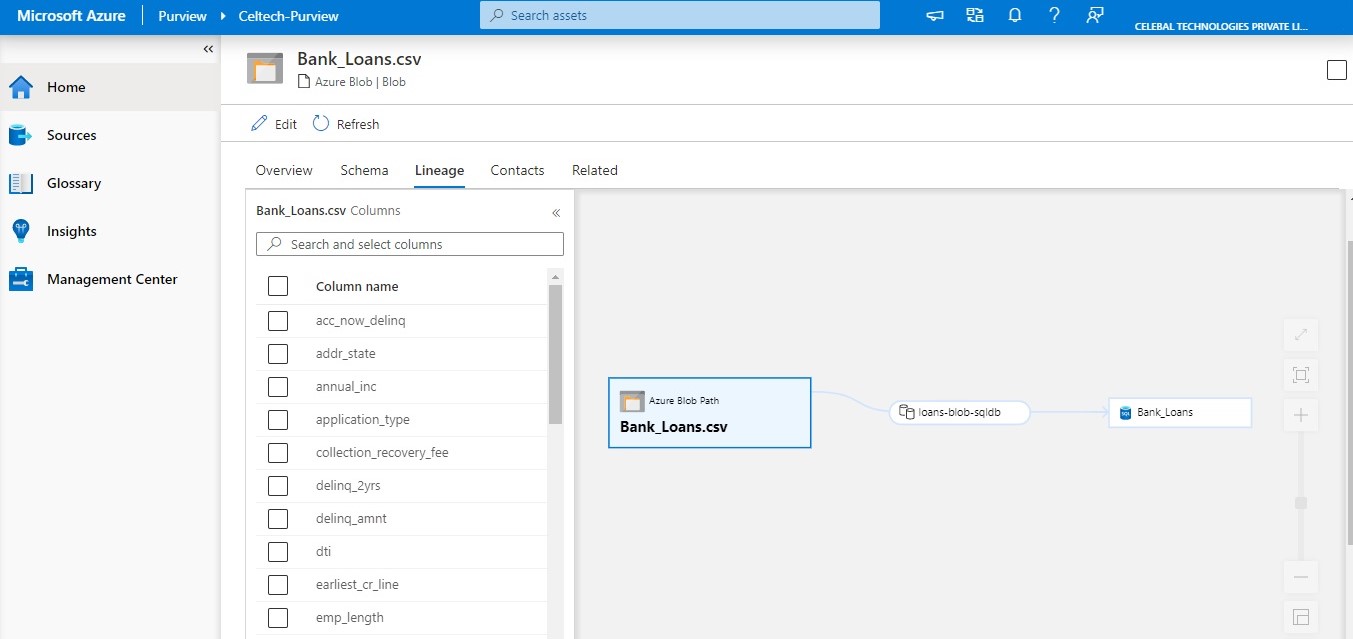Screen dimensions: 1353x639
Task: Select the Insights lightbulb icon in the sidebar
Action: pyautogui.click(x=21, y=230)
